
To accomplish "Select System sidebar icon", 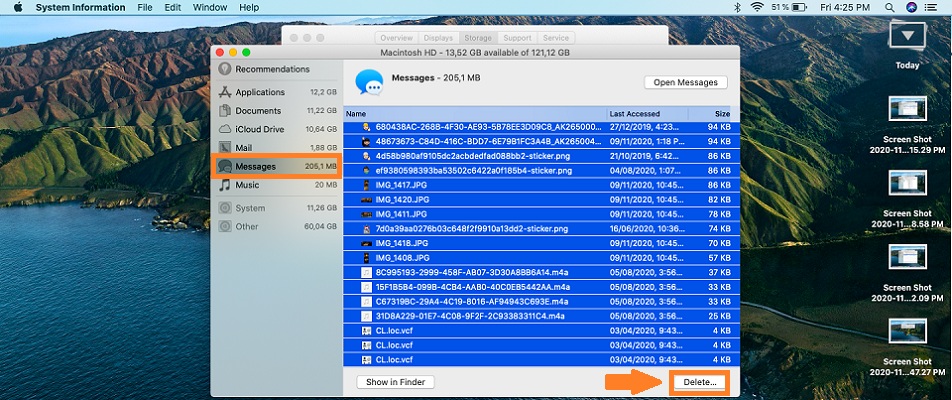I will [x=225, y=208].
